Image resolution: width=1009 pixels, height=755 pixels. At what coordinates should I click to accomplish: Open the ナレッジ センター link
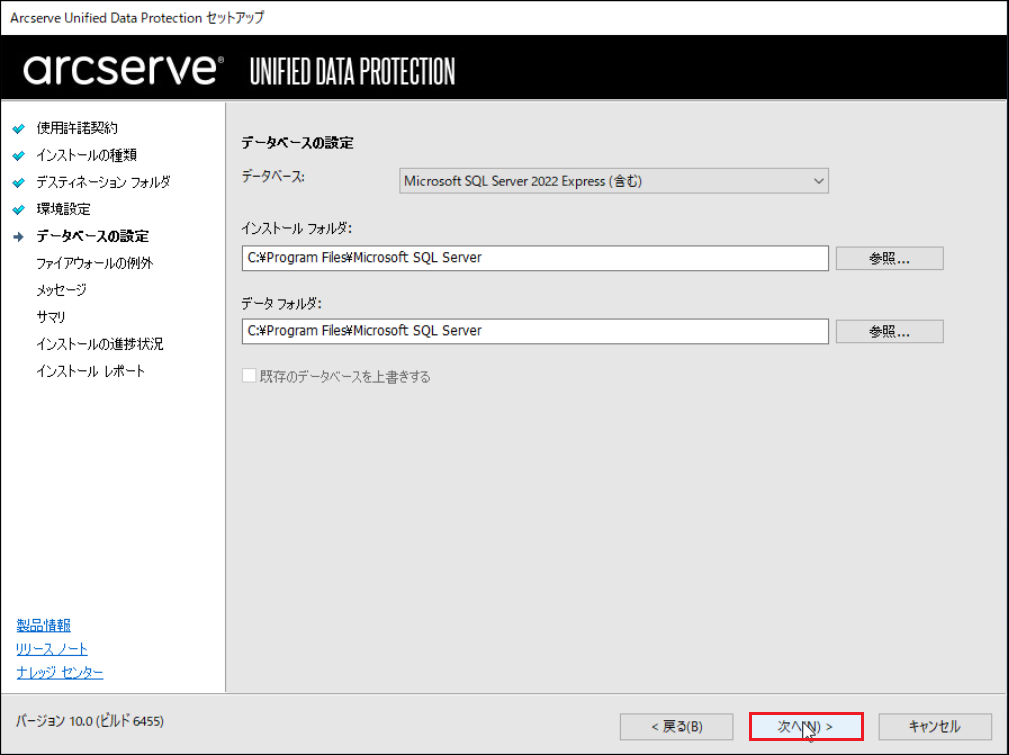[59, 673]
